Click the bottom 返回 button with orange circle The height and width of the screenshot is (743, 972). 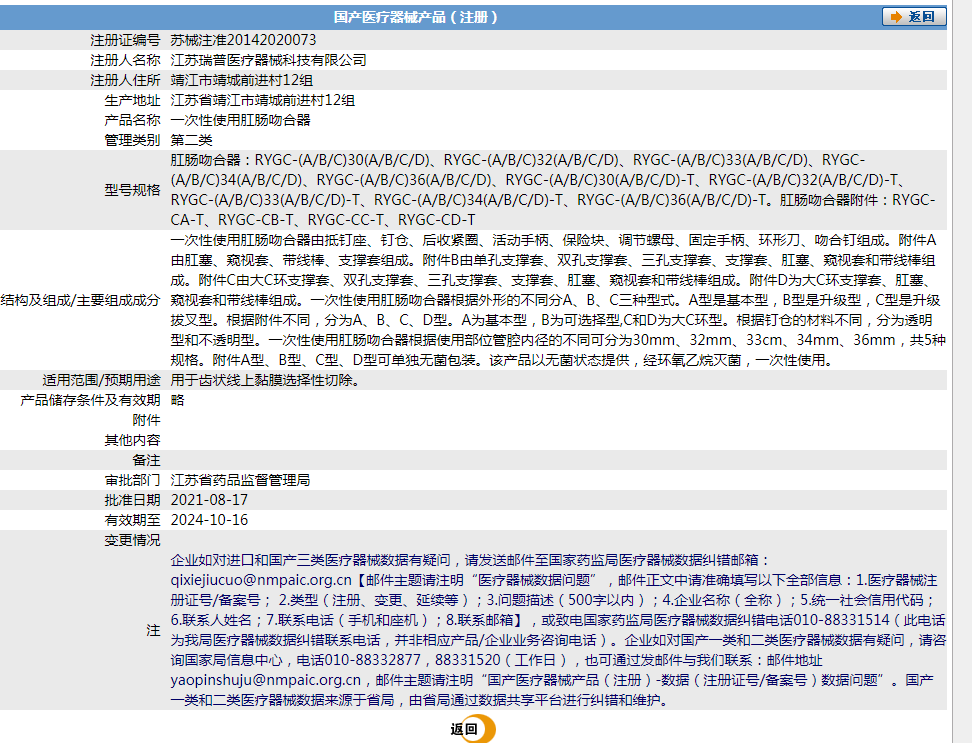pos(472,729)
